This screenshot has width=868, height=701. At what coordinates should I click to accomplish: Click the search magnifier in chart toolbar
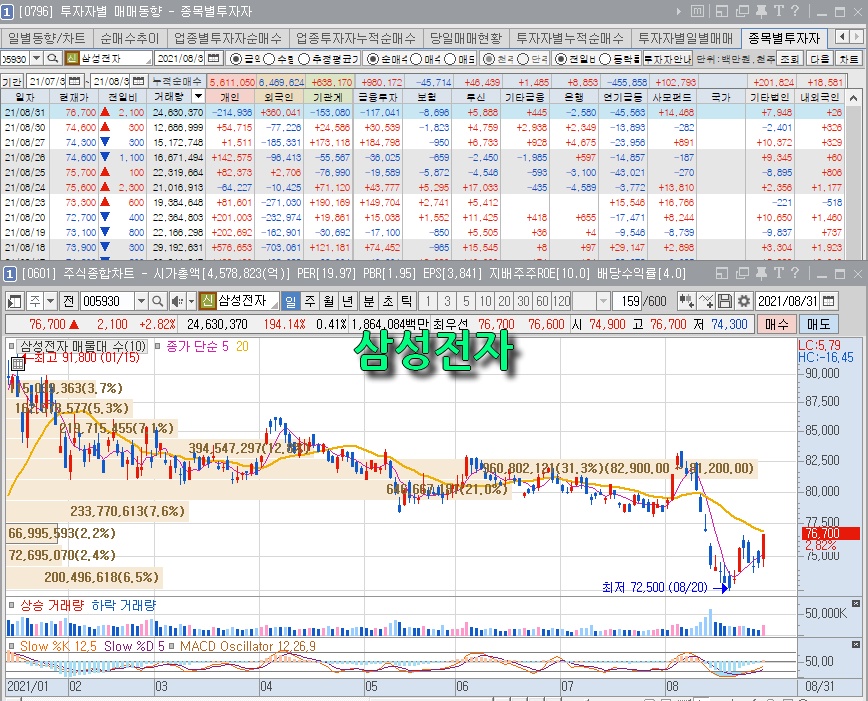pos(157,301)
